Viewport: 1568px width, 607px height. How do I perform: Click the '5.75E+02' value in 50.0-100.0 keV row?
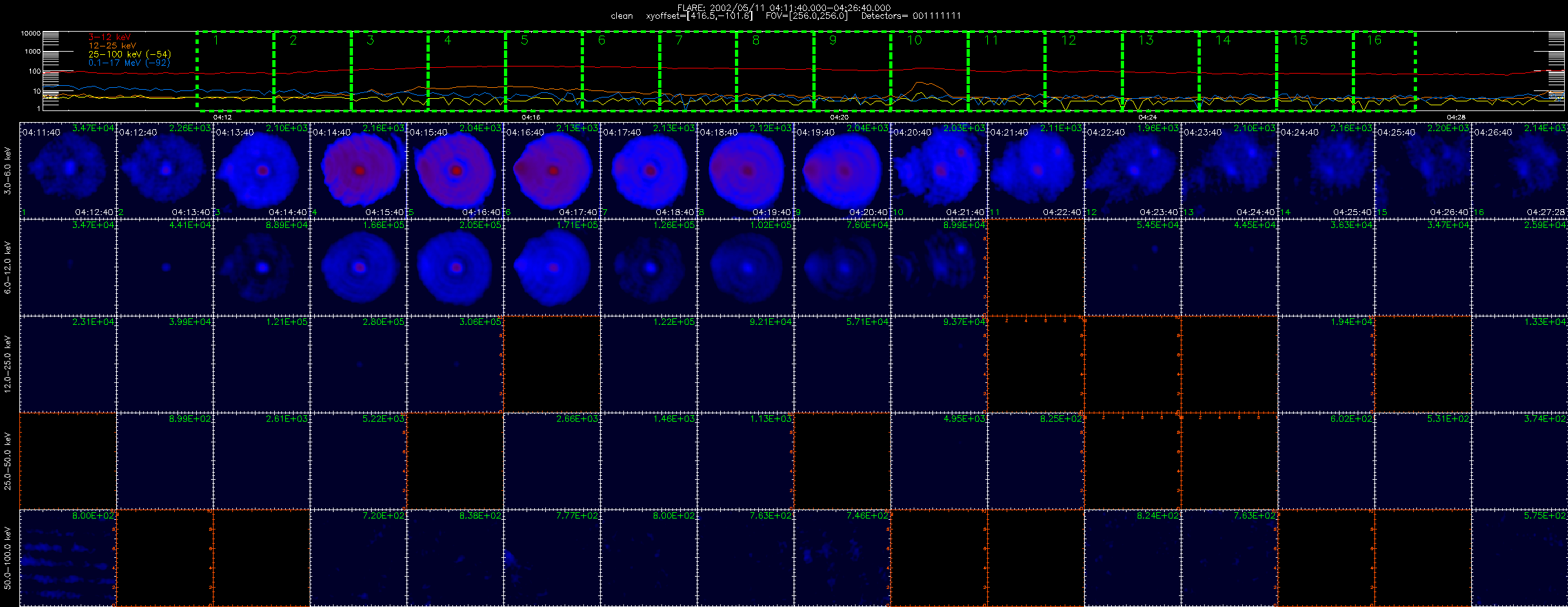[1545, 515]
